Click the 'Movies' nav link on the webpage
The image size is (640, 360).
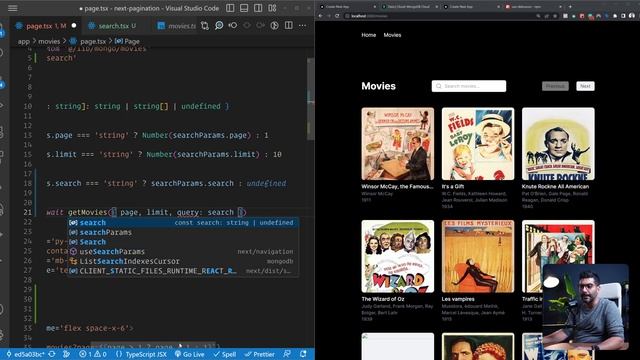pyautogui.click(x=392, y=35)
